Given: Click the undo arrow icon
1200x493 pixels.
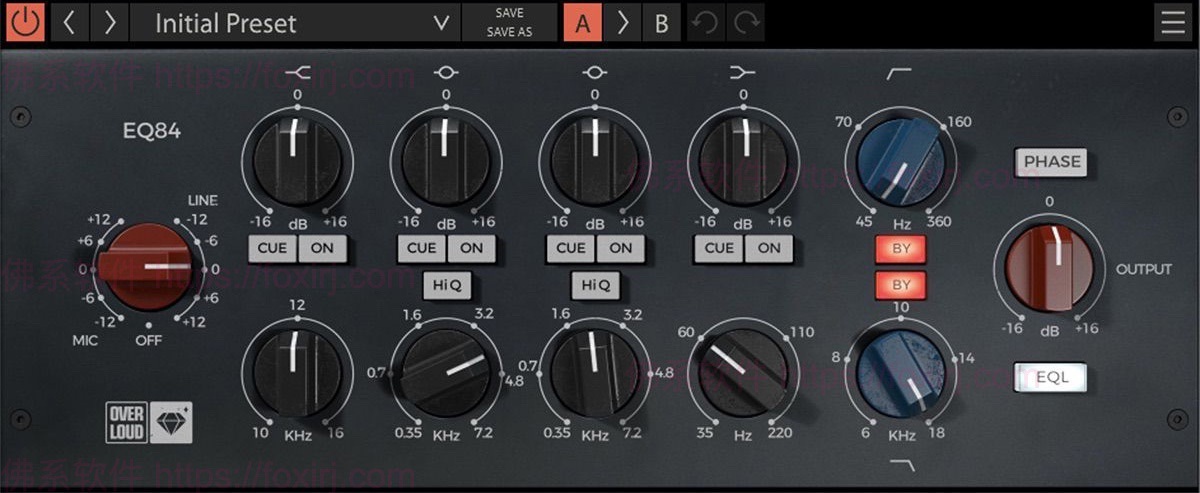Looking at the screenshot, I should (705, 23).
